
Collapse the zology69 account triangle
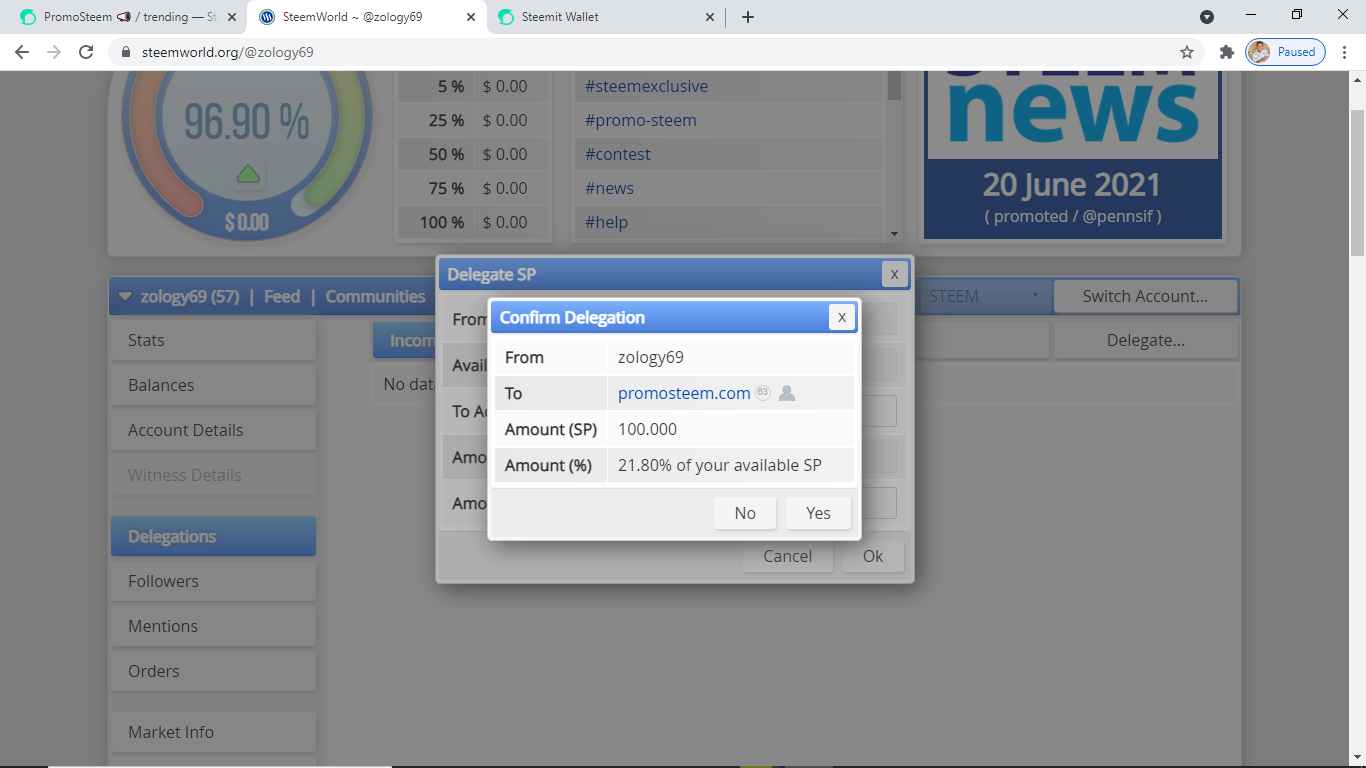[x=125, y=296]
